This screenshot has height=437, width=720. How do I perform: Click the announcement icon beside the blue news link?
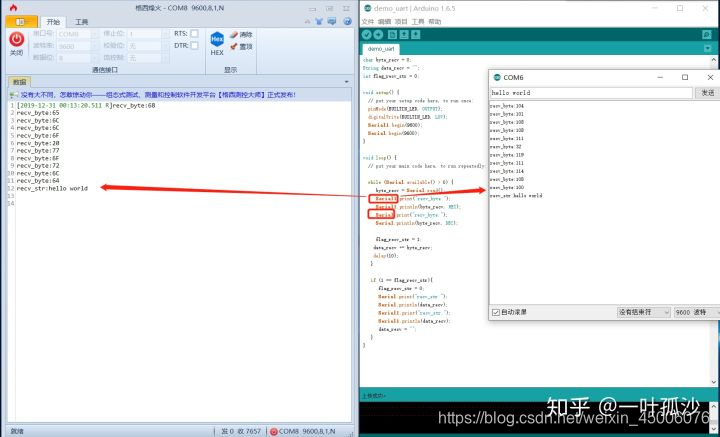(15, 95)
